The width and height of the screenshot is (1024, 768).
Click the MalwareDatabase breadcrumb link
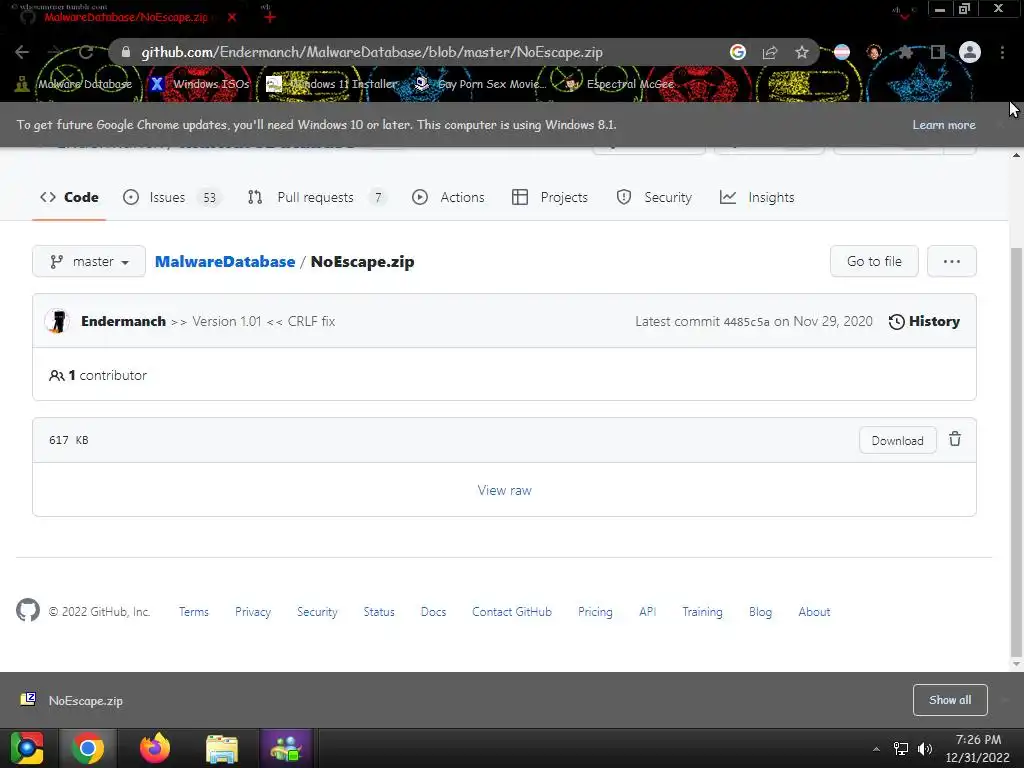[x=225, y=261]
